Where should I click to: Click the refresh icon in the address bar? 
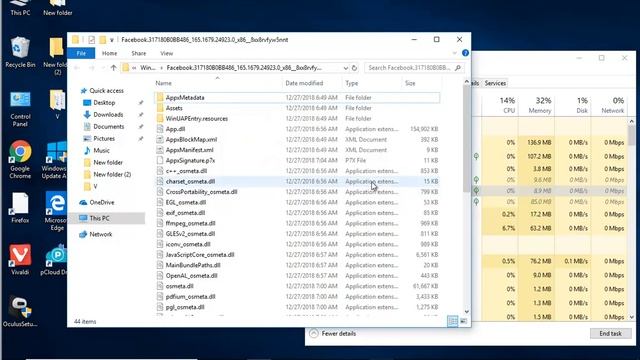click(x=354, y=68)
